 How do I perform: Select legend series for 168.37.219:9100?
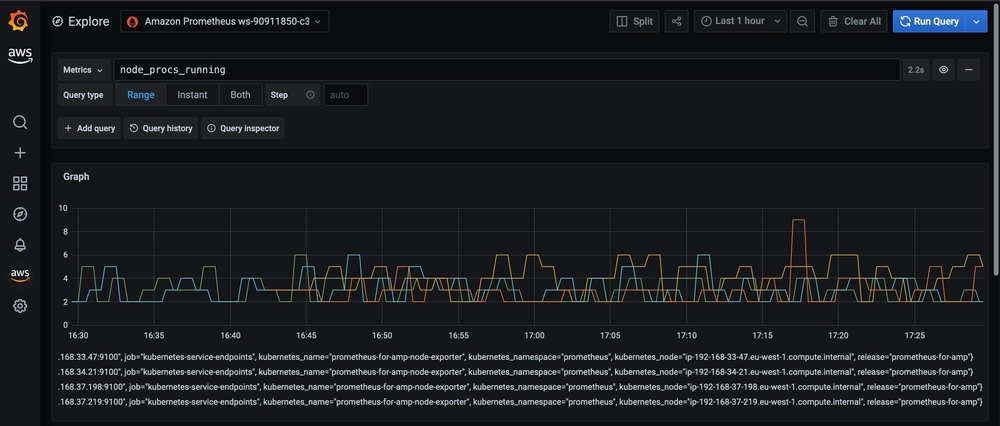(x=518, y=402)
